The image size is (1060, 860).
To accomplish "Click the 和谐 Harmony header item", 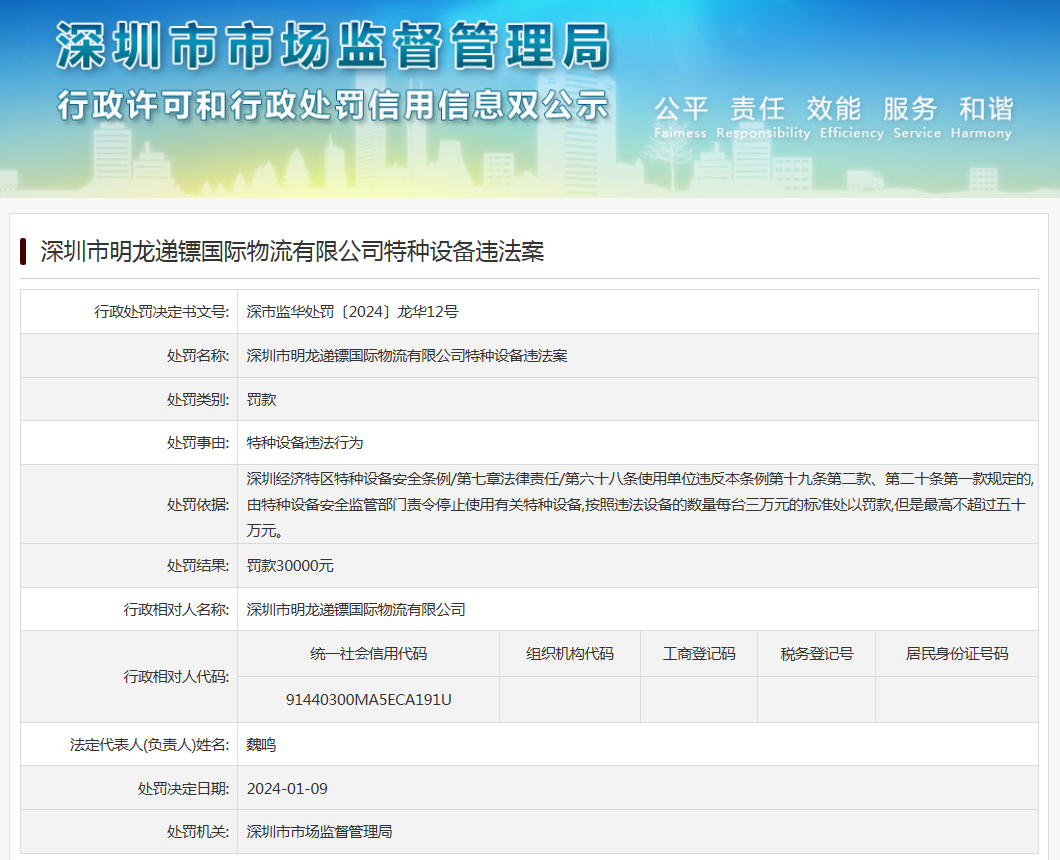I will click(x=985, y=108).
